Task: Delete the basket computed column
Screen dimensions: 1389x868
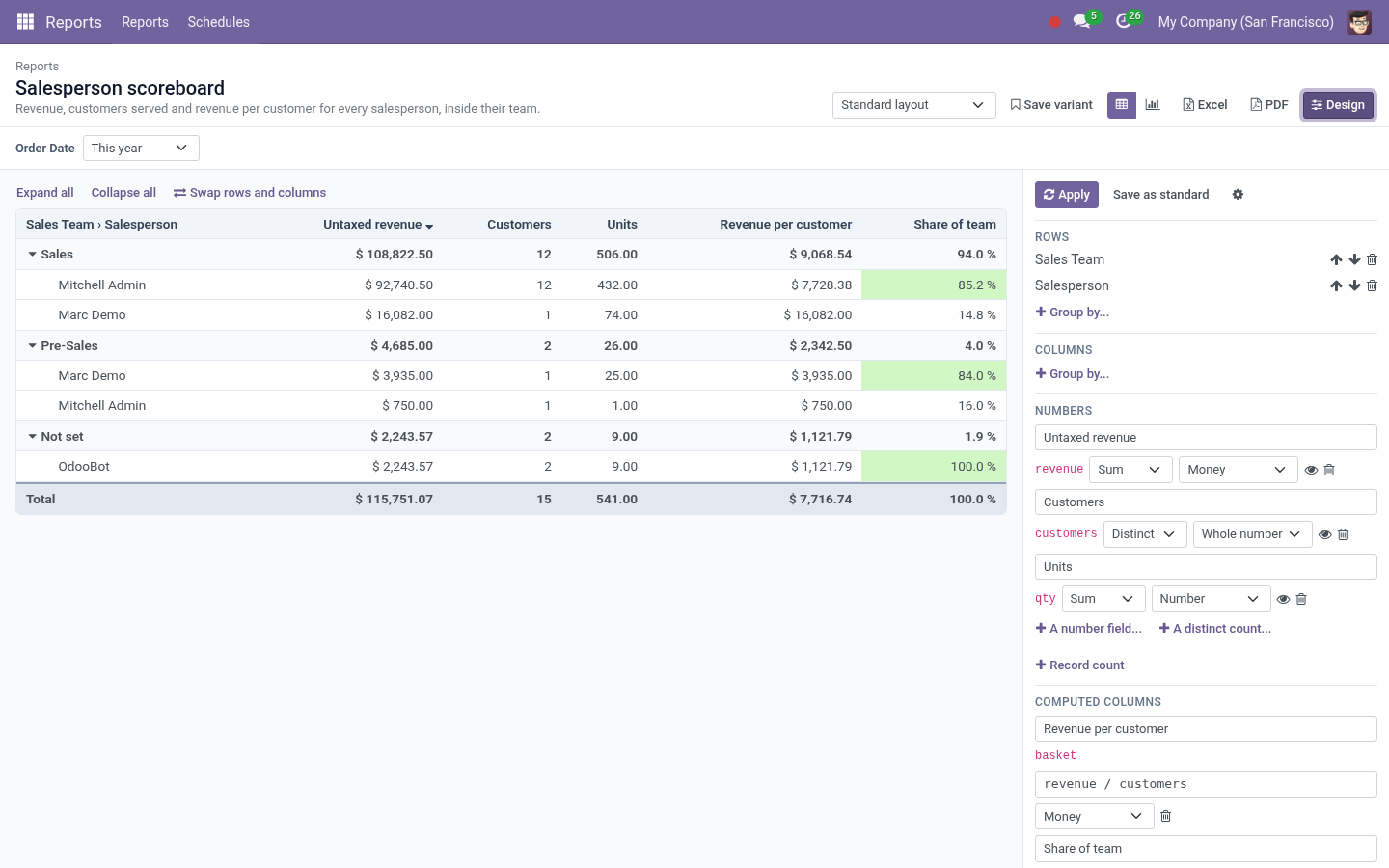Action: pyautogui.click(x=1165, y=816)
